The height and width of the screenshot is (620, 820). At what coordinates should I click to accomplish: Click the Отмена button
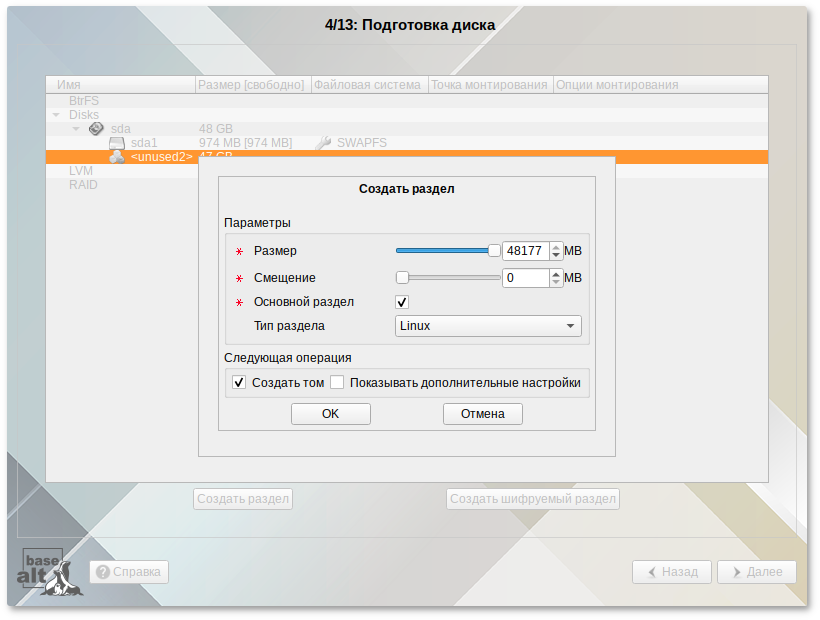coord(482,413)
